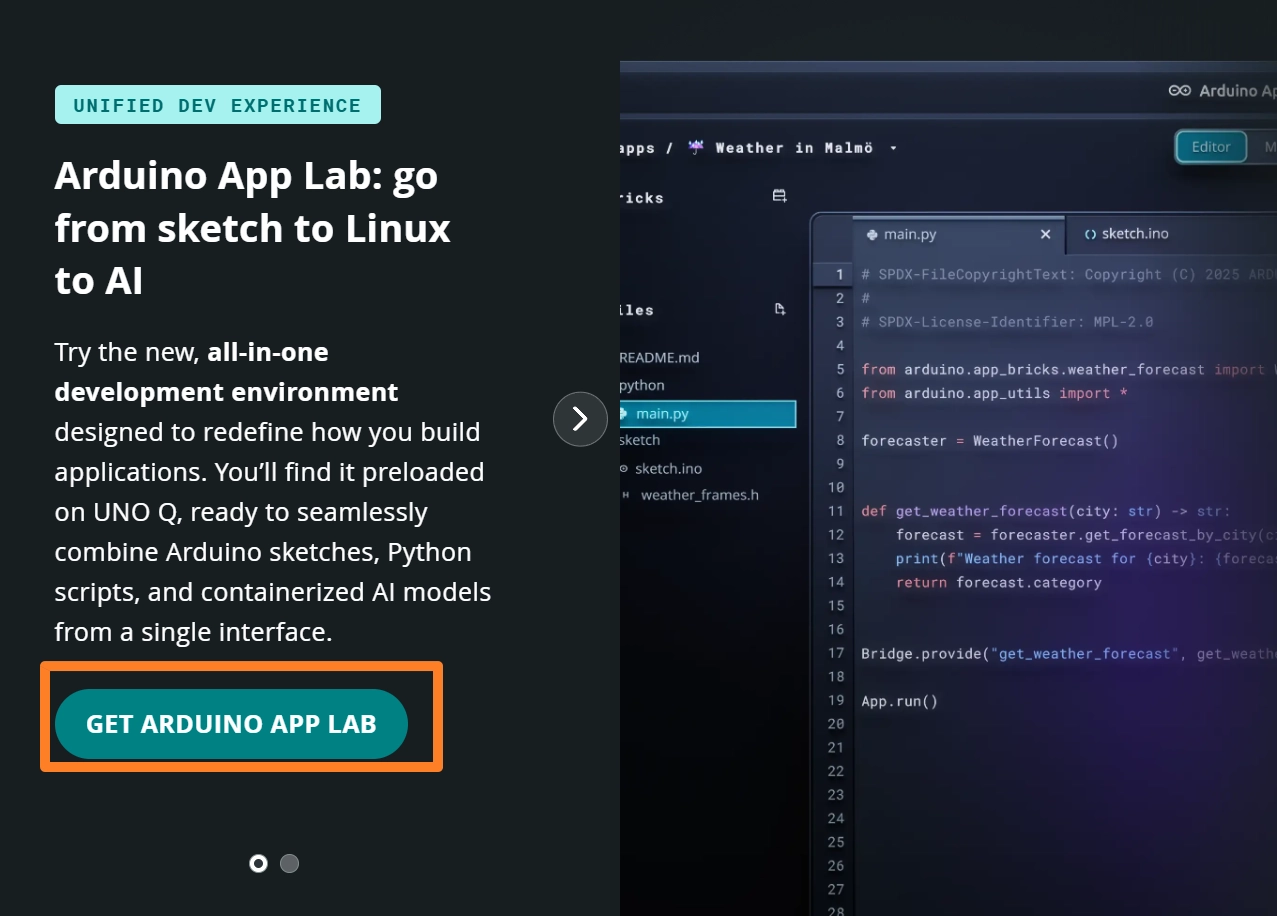Click the bold 'all-in-one development environment' text
This screenshot has width=1277, height=916.
tap(226, 372)
